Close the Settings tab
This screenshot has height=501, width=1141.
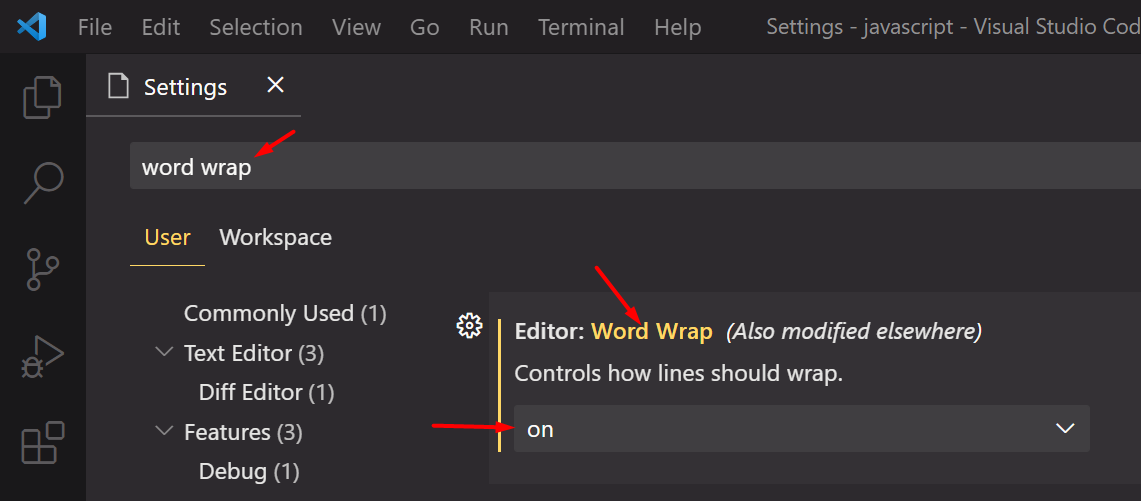[x=276, y=86]
